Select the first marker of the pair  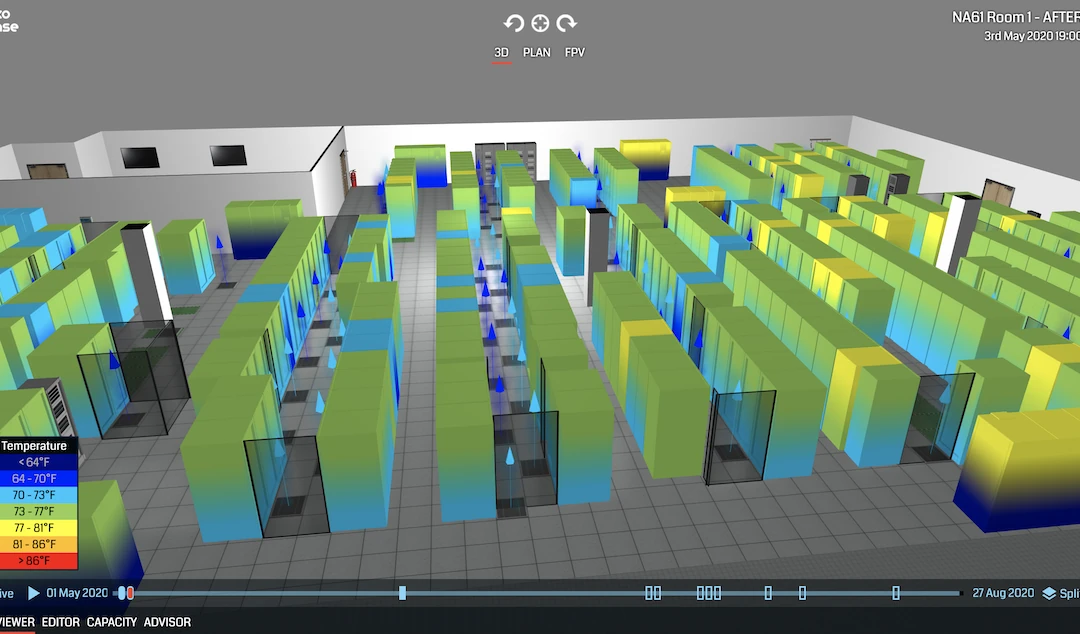pyautogui.click(x=649, y=593)
